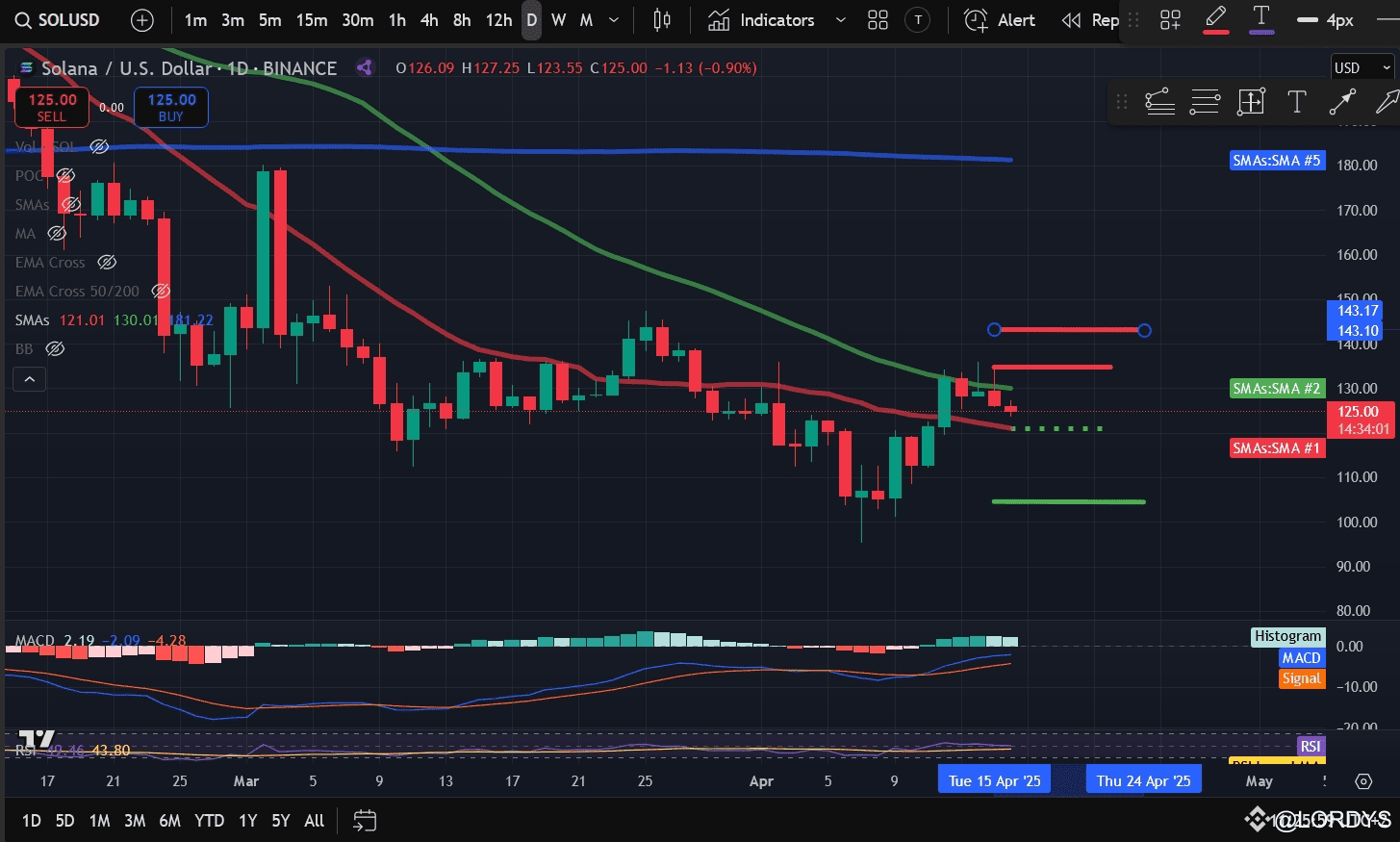
Task: Click the 125.00 SELL button
Action: point(52,107)
